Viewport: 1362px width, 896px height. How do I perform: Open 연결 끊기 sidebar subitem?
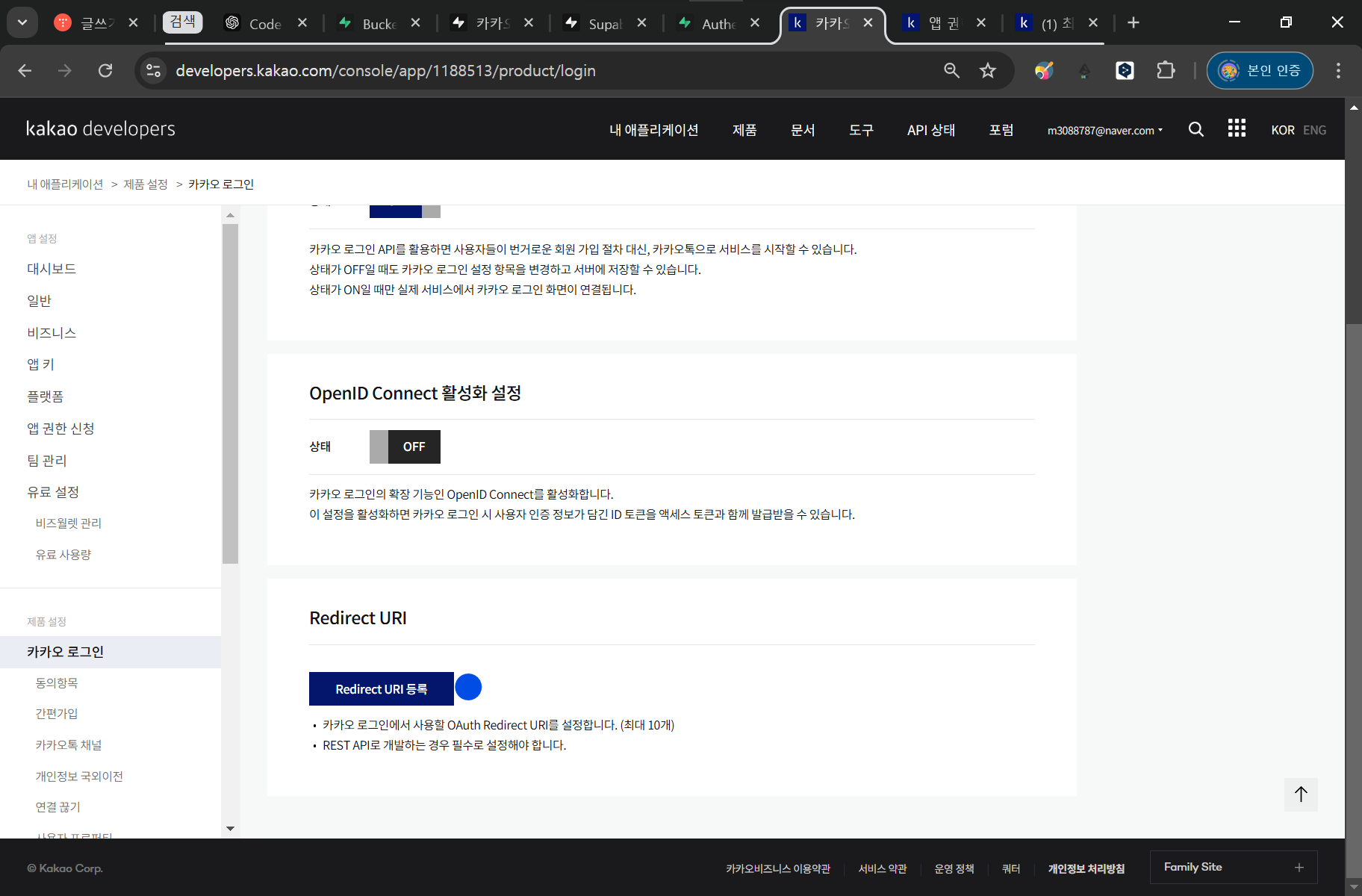pos(58,807)
